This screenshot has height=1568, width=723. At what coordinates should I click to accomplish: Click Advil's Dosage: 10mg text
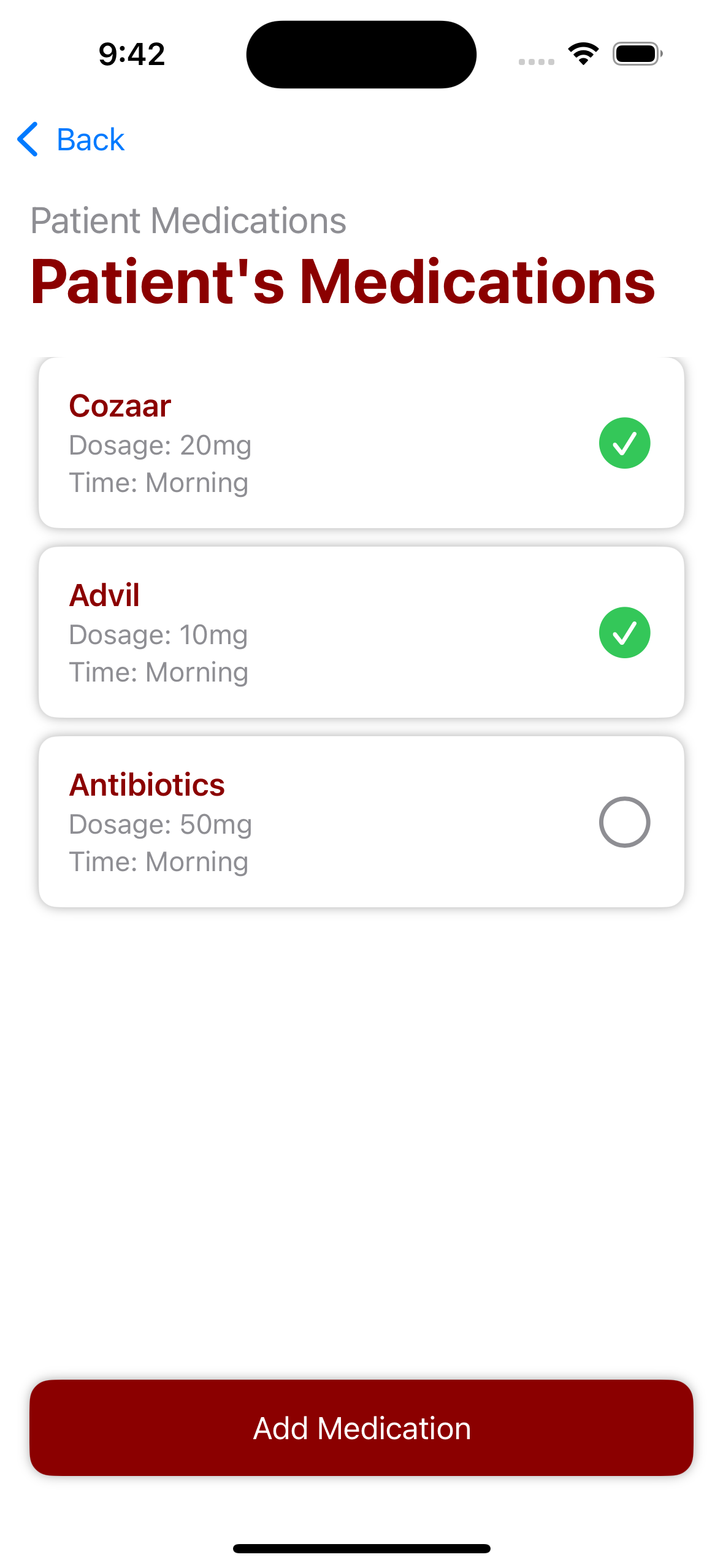[x=158, y=635]
